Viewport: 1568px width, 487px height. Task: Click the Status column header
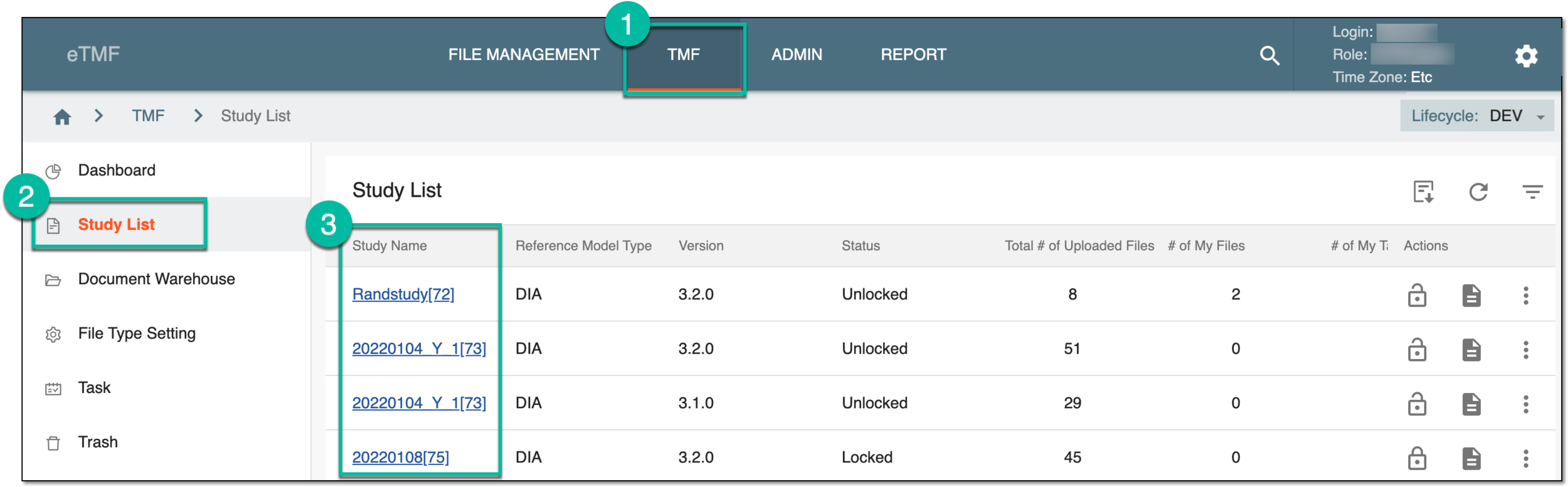(x=861, y=246)
